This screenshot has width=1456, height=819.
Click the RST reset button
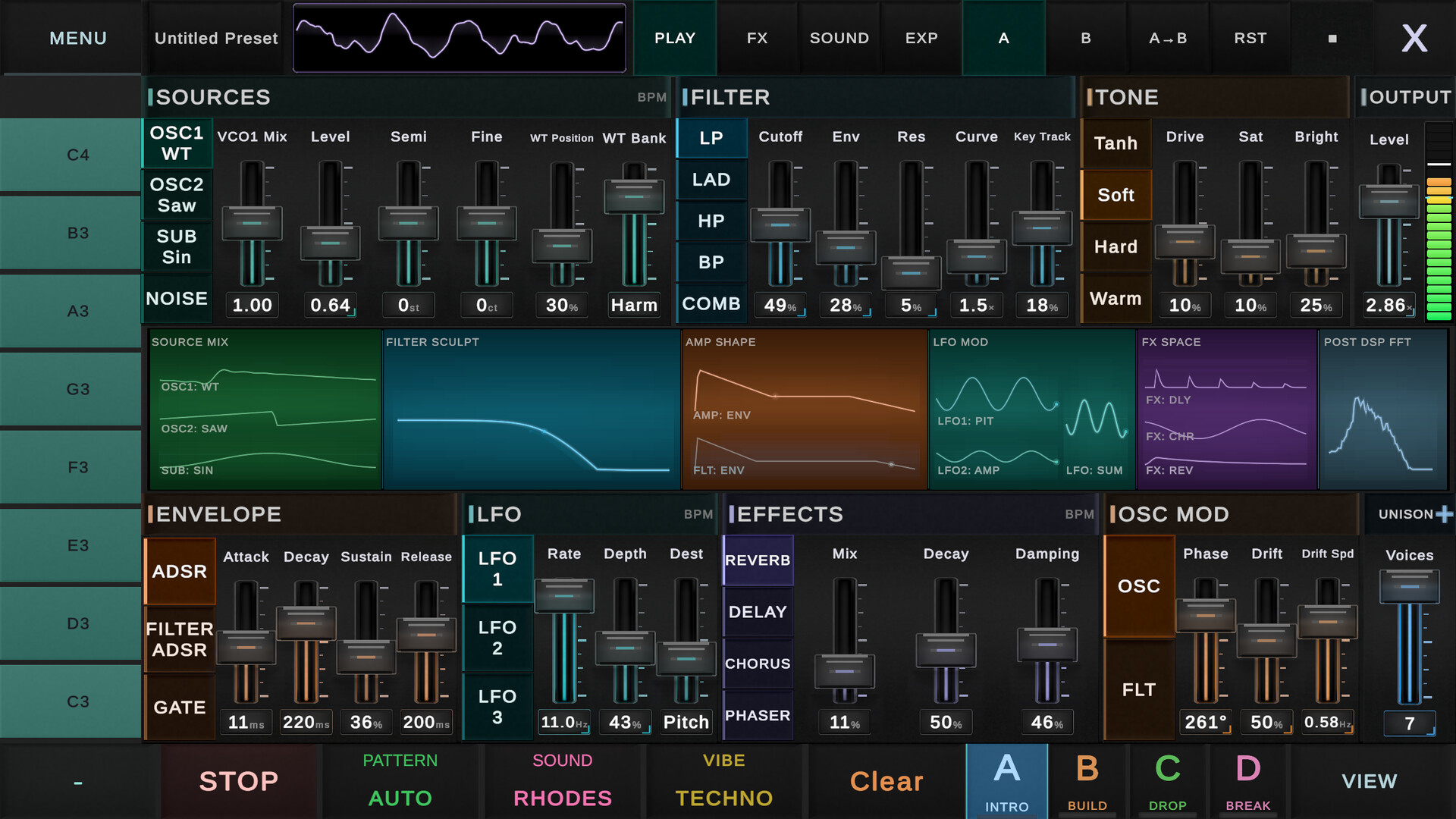tap(1250, 38)
